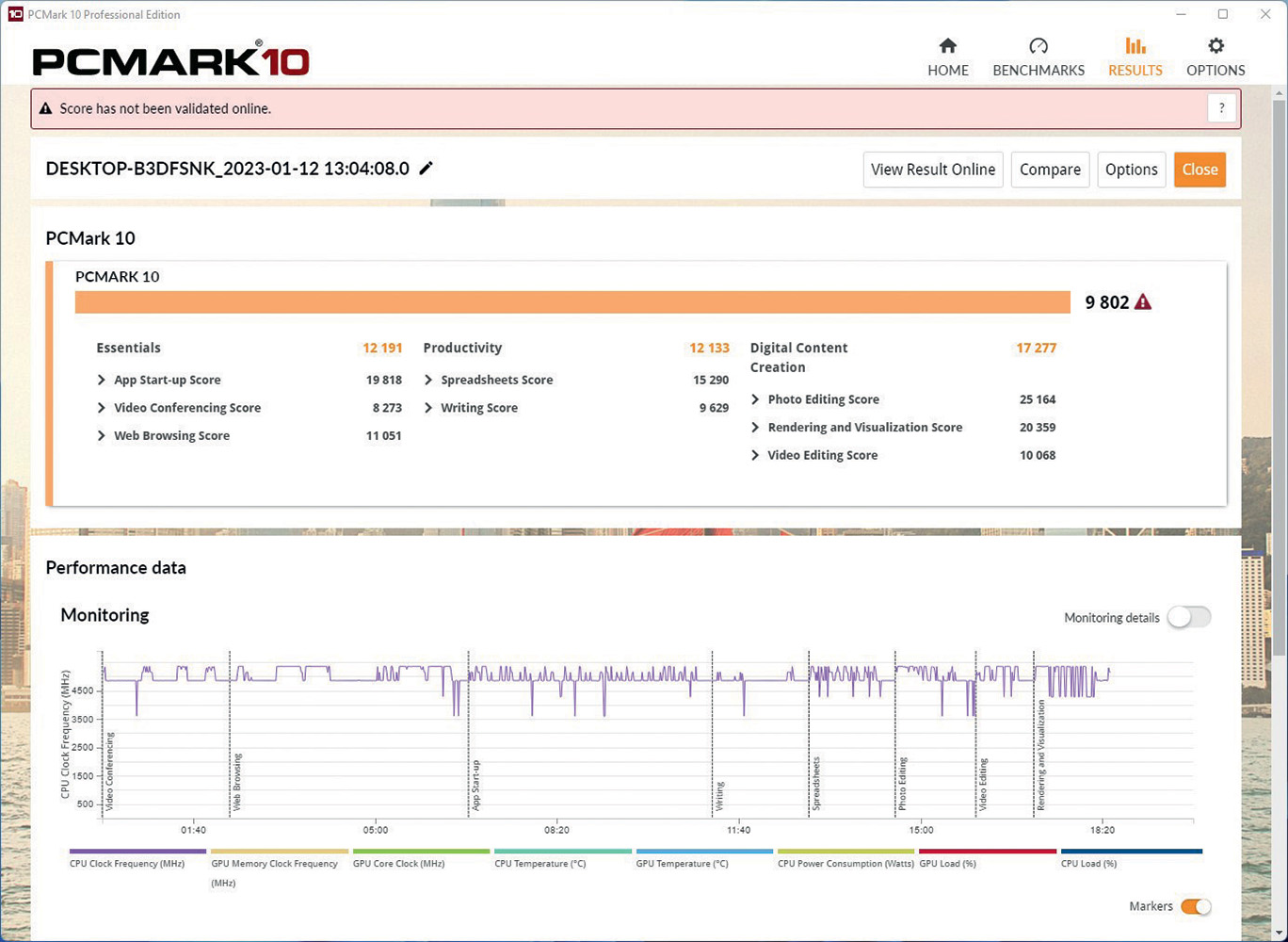This screenshot has height=942, width=1288.
Task: Expand Spreadsheets Score details
Action: point(428,380)
